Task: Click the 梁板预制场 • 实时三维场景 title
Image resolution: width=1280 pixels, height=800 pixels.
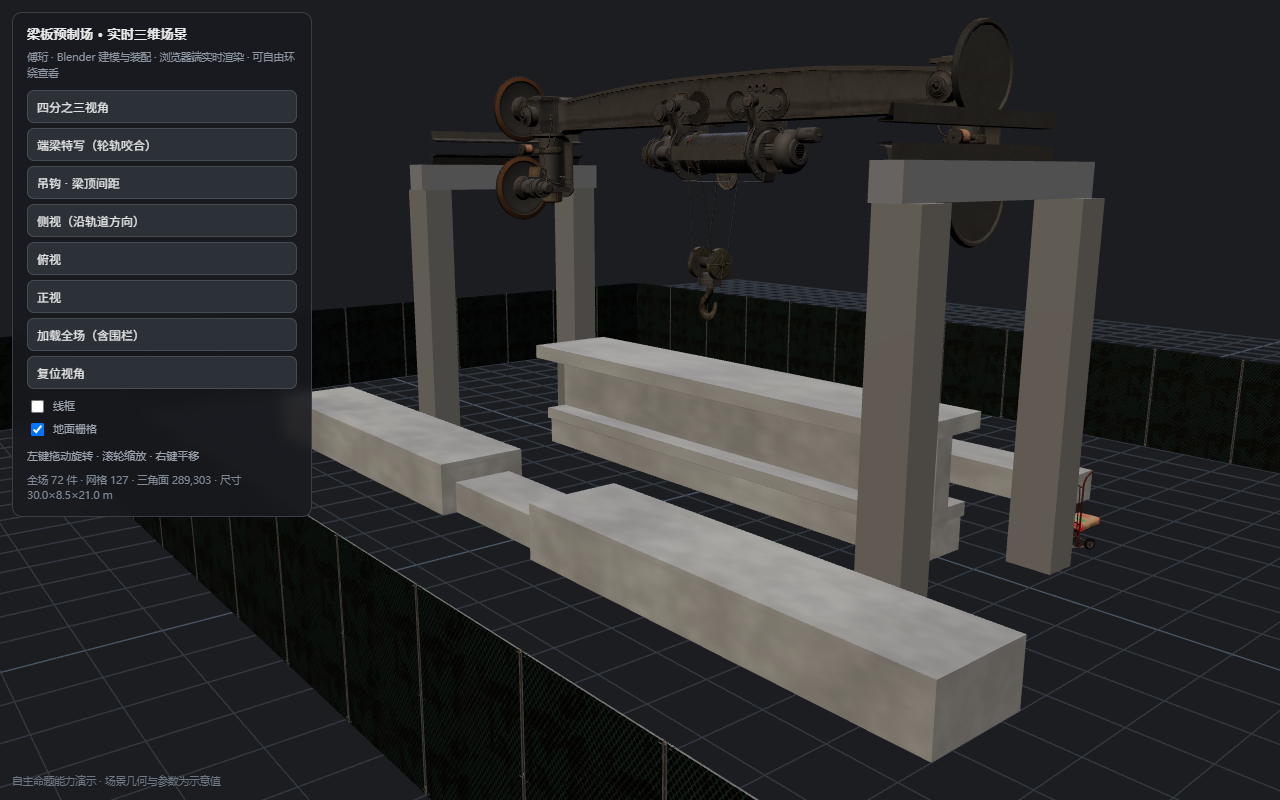Action: (107, 34)
